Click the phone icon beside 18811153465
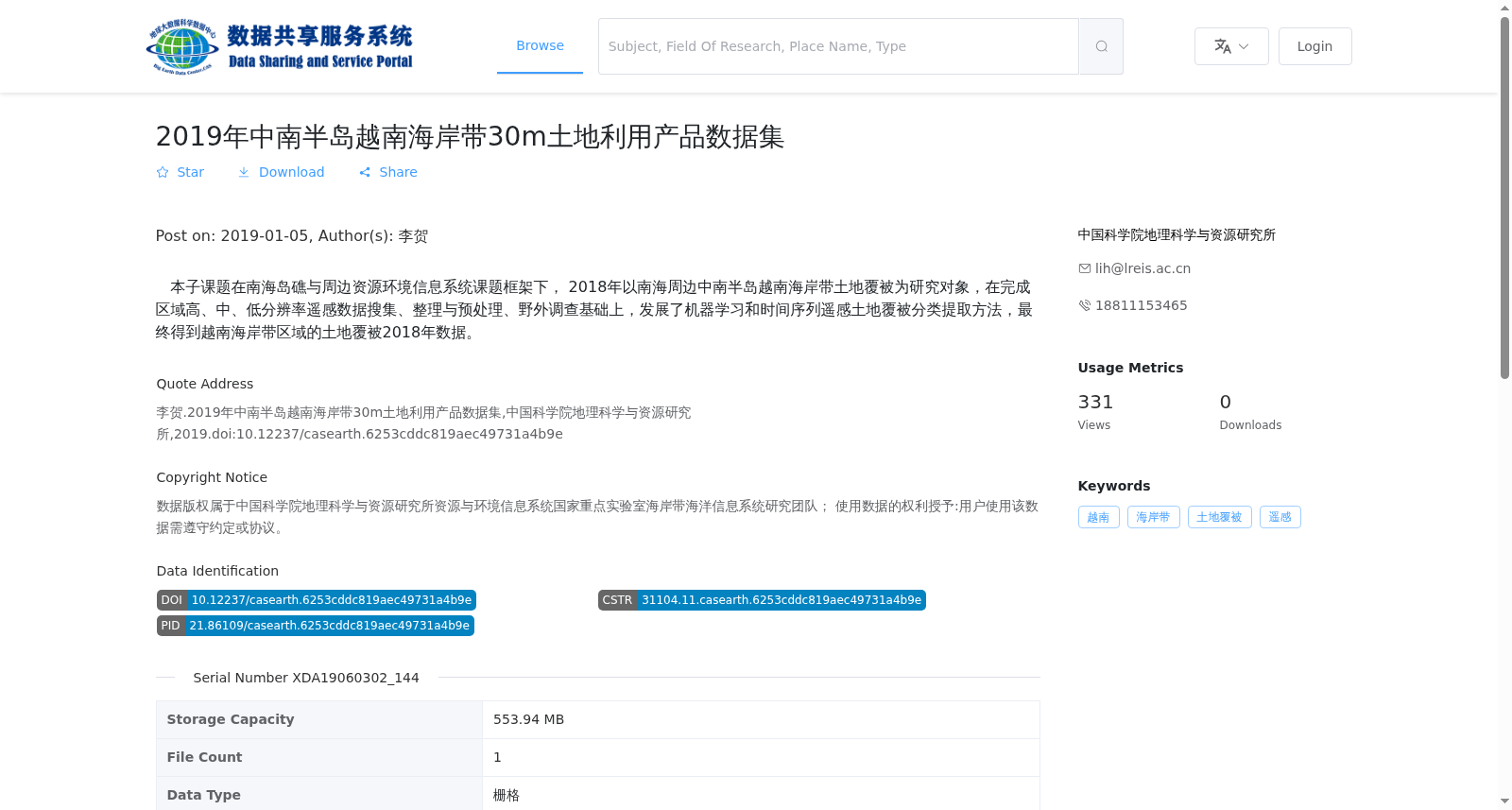 (x=1085, y=305)
